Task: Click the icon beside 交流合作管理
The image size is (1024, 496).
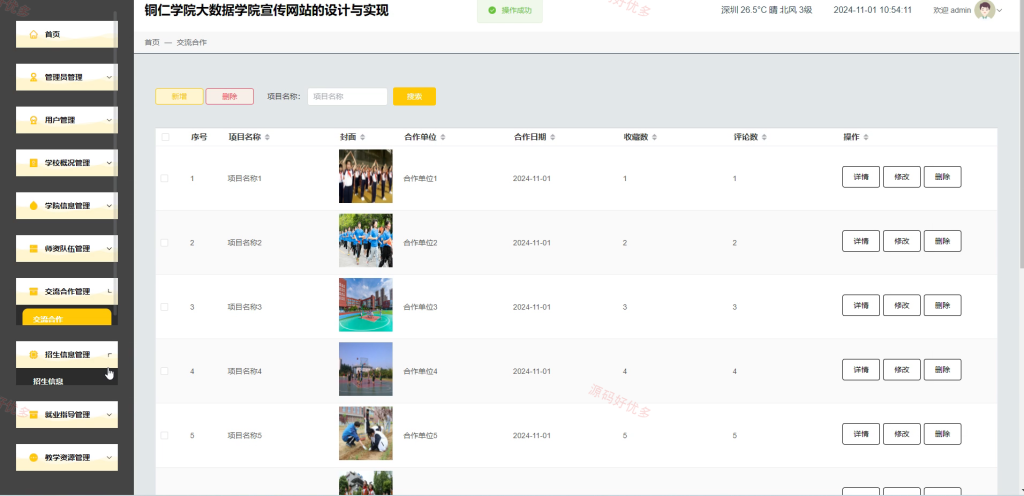Action: (x=33, y=291)
